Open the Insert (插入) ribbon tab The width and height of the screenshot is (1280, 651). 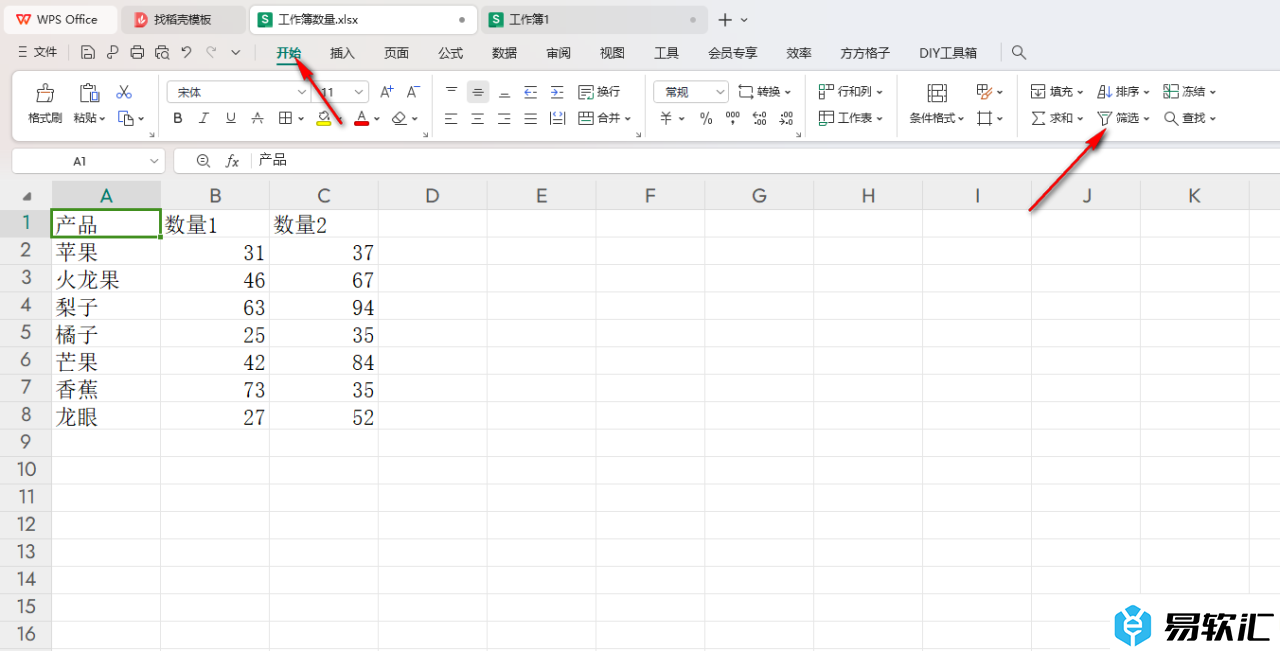(x=343, y=53)
